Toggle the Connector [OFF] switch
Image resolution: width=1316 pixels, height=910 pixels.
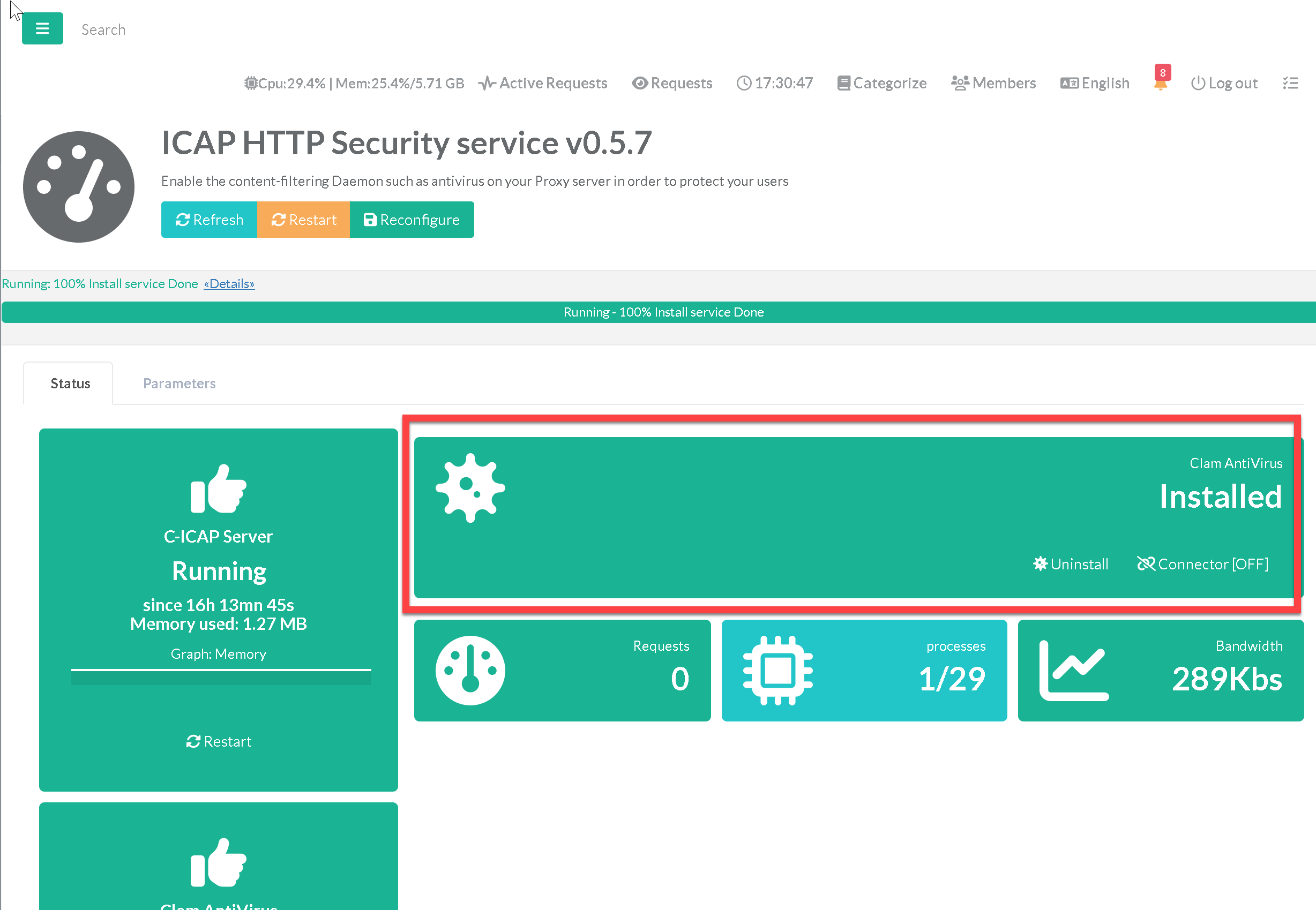click(x=1202, y=564)
